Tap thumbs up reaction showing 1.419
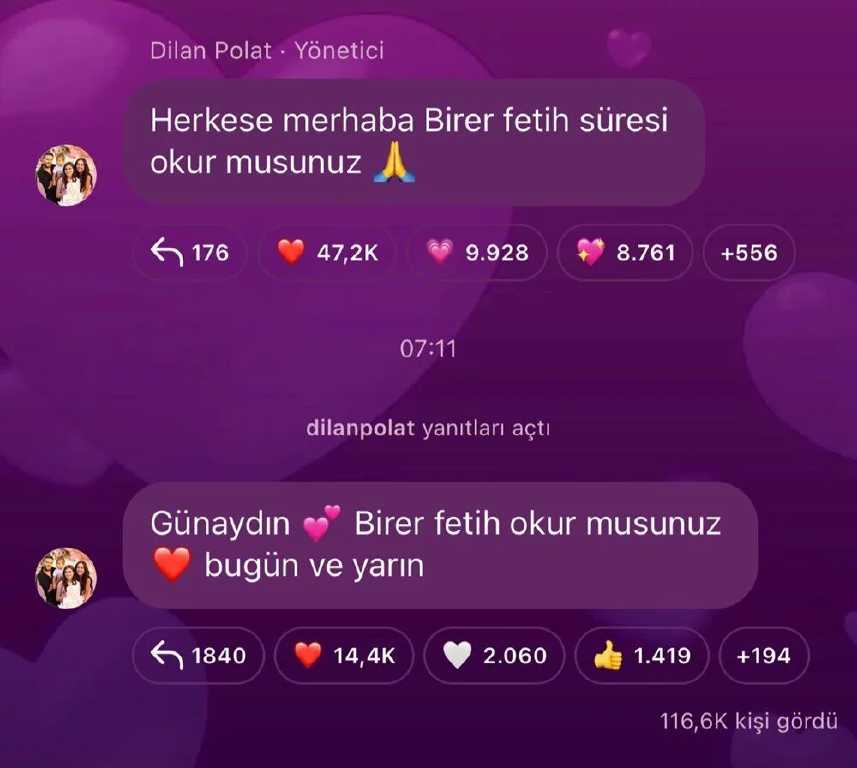This screenshot has width=857, height=768. 642,655
